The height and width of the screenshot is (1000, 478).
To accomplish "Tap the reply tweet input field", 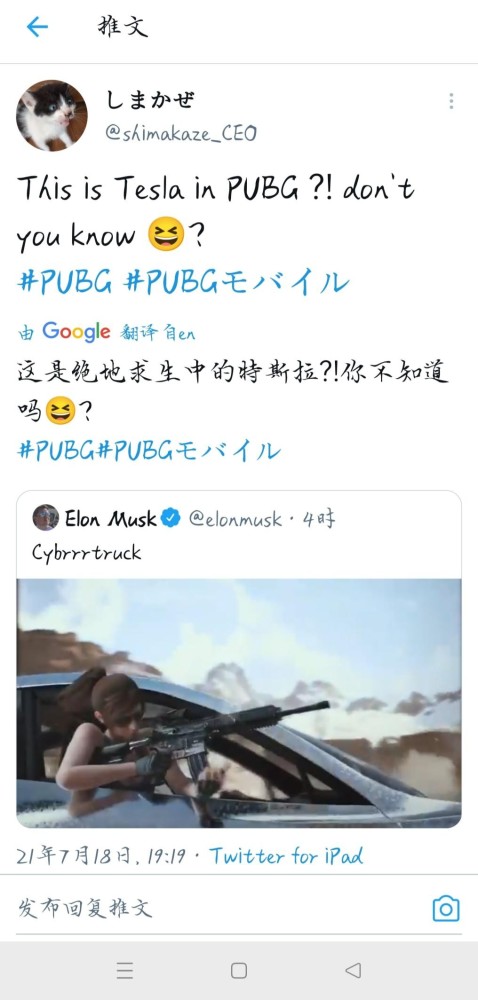I will [x=217, y=908].
